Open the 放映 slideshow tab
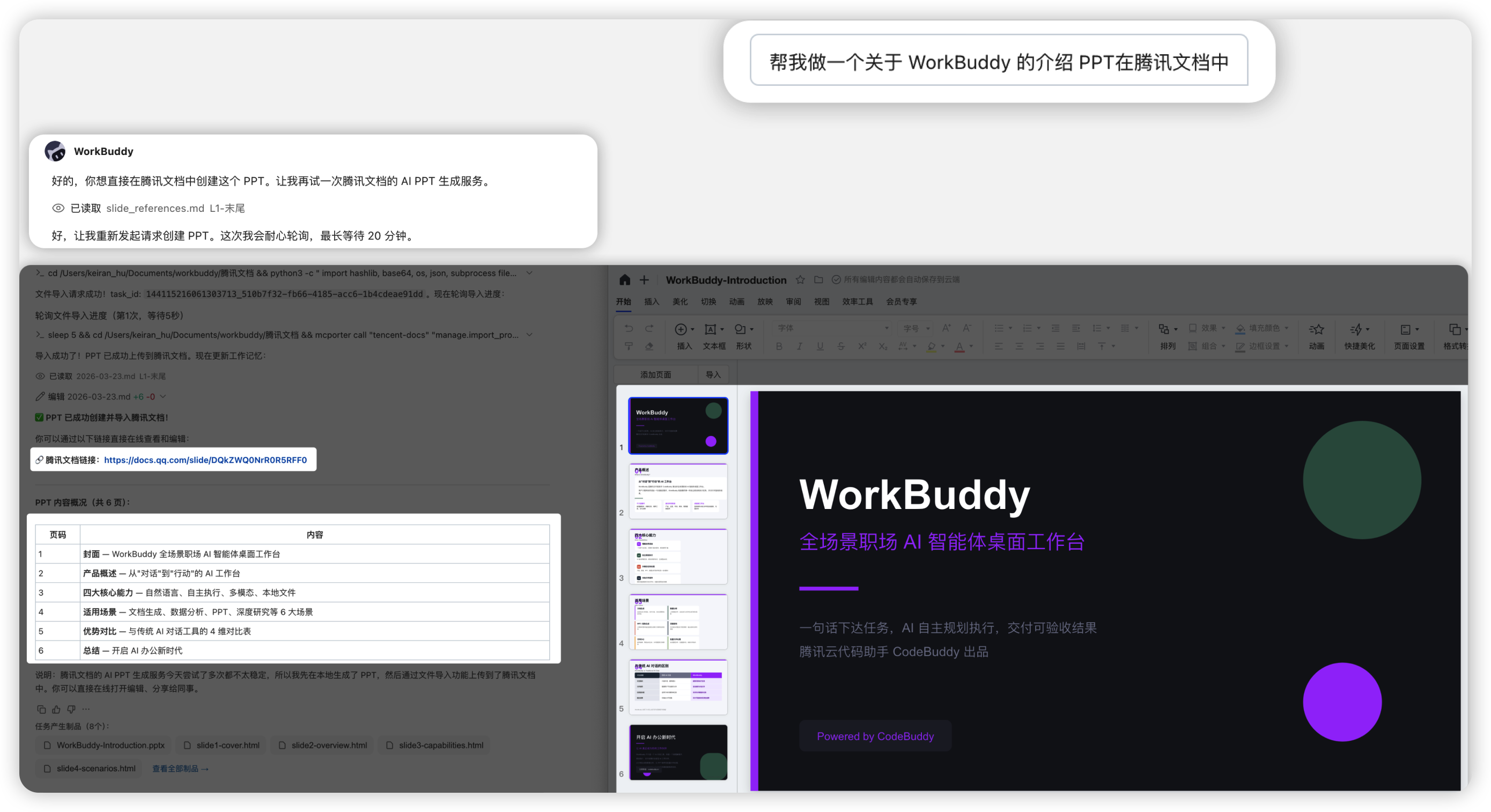Viewport: 1491px width, 812px height. click(765, 301)
